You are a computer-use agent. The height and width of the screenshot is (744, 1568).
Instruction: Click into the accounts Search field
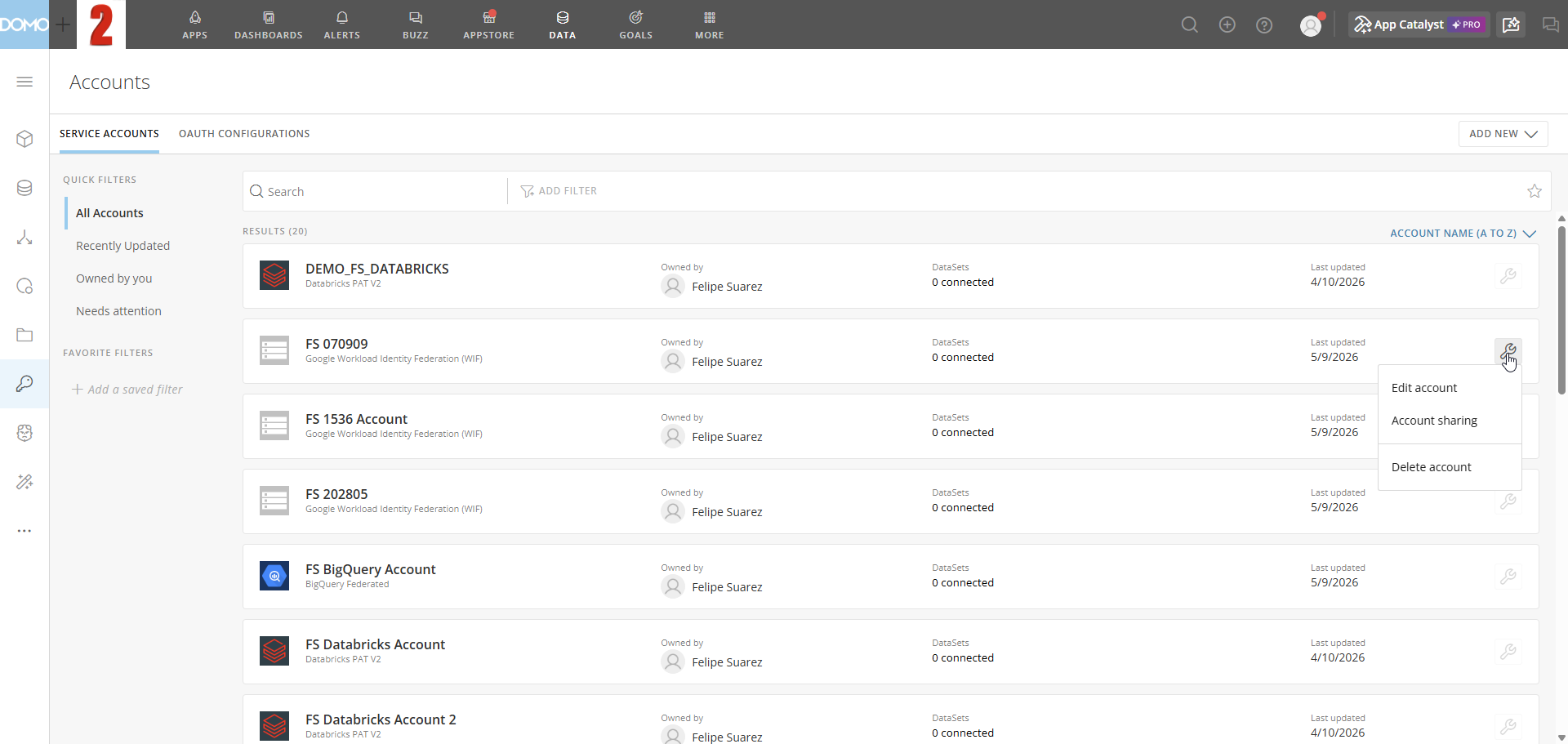376,191
